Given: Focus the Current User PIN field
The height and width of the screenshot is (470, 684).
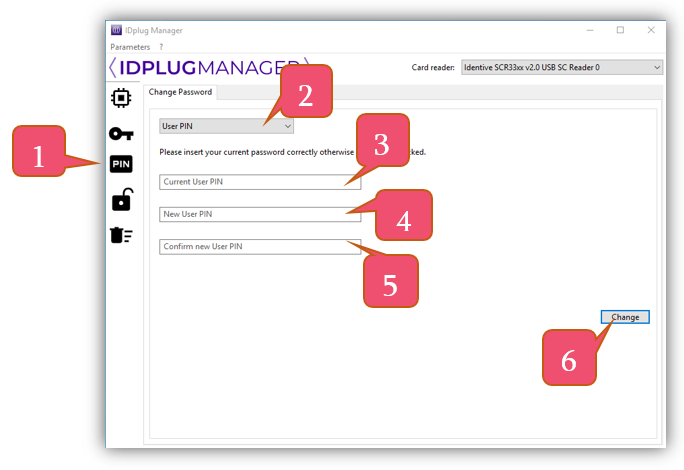Looking at the screenshot, I should [x=259, y=182].
